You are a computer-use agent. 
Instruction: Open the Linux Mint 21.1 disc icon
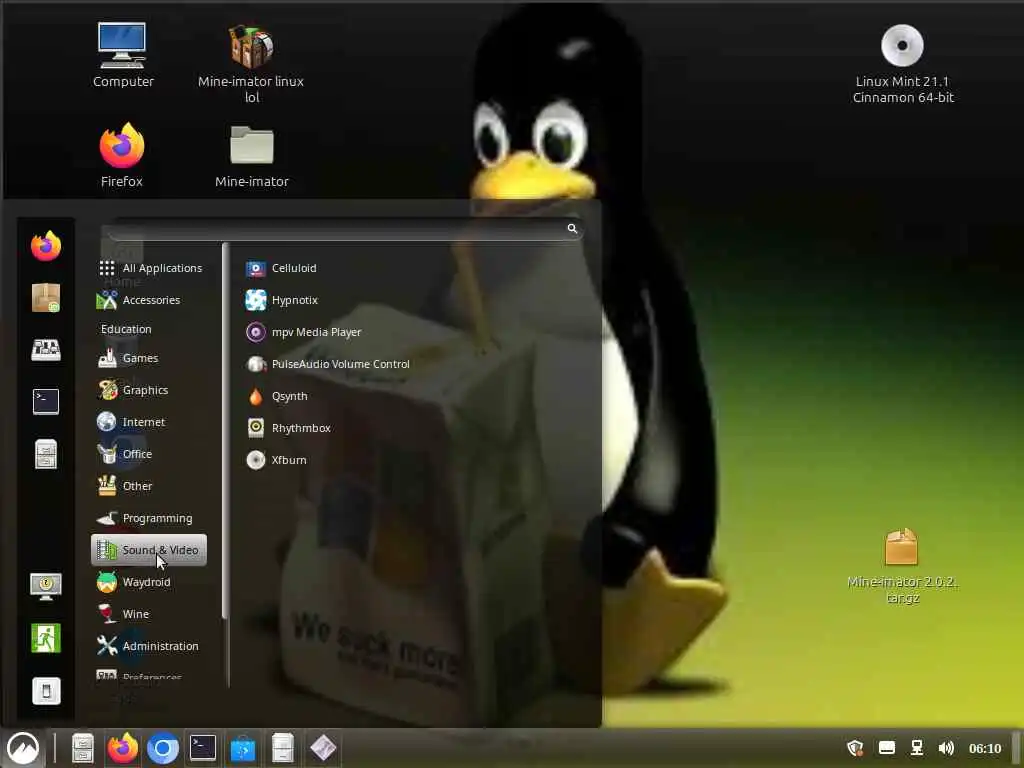click(903, 64)
